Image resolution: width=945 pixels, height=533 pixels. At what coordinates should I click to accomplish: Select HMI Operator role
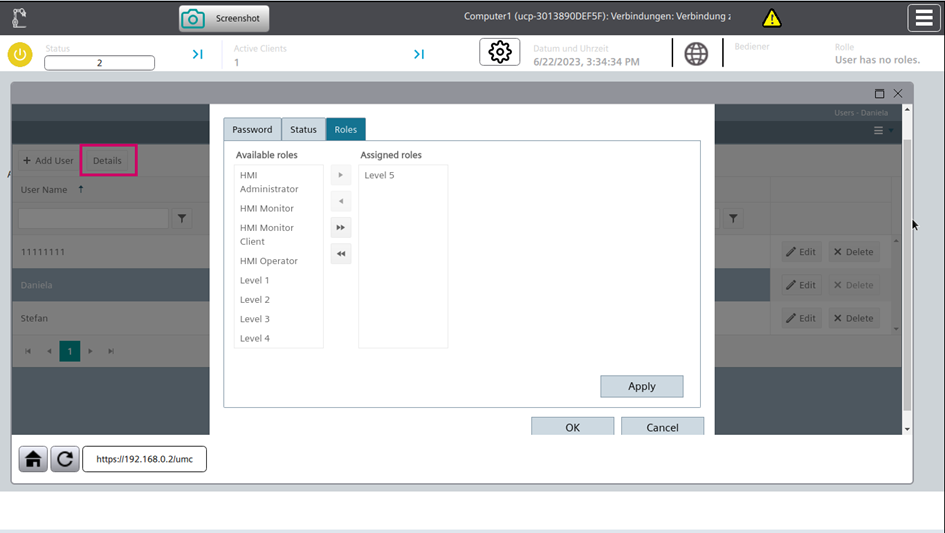pos(278,261)
